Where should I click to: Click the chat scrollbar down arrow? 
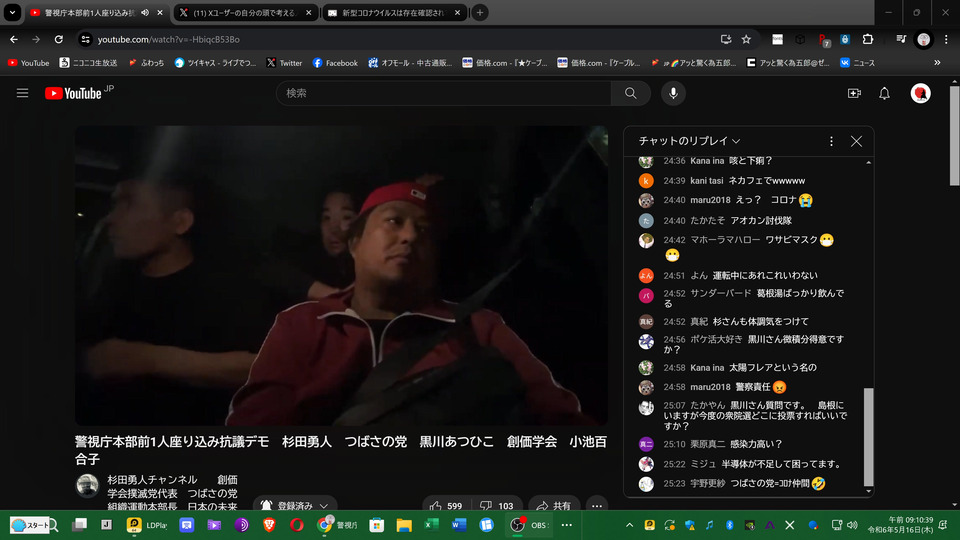click(x=868, y=491)
